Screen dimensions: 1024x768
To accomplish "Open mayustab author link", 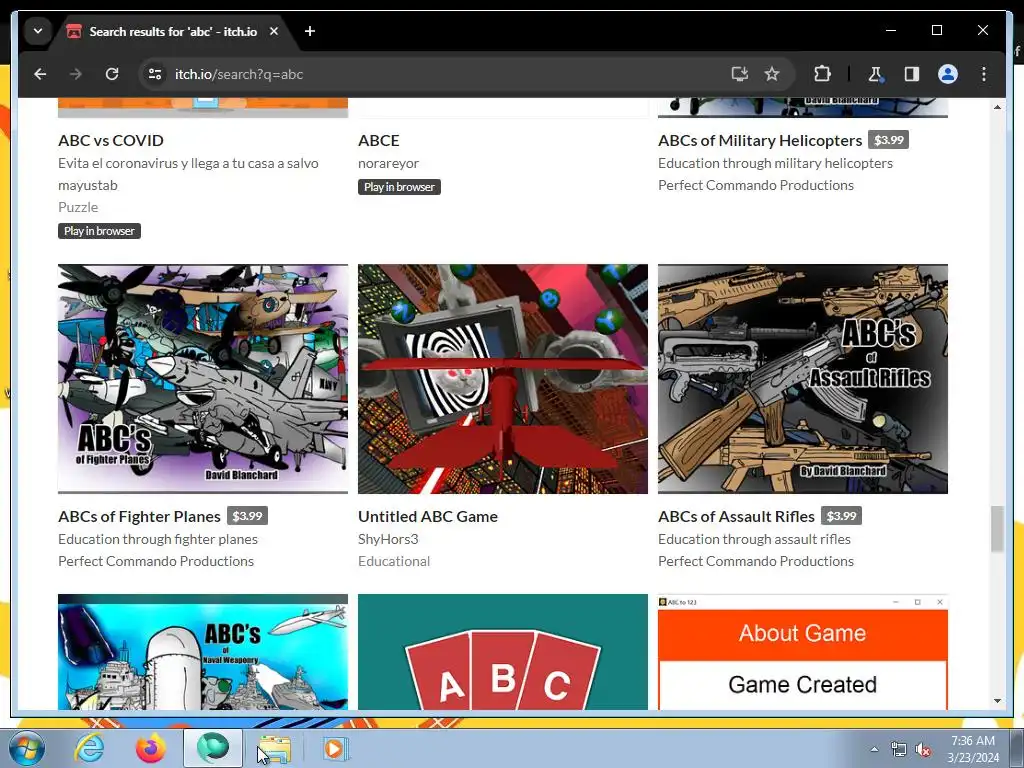I will click(x=88, y=185).
